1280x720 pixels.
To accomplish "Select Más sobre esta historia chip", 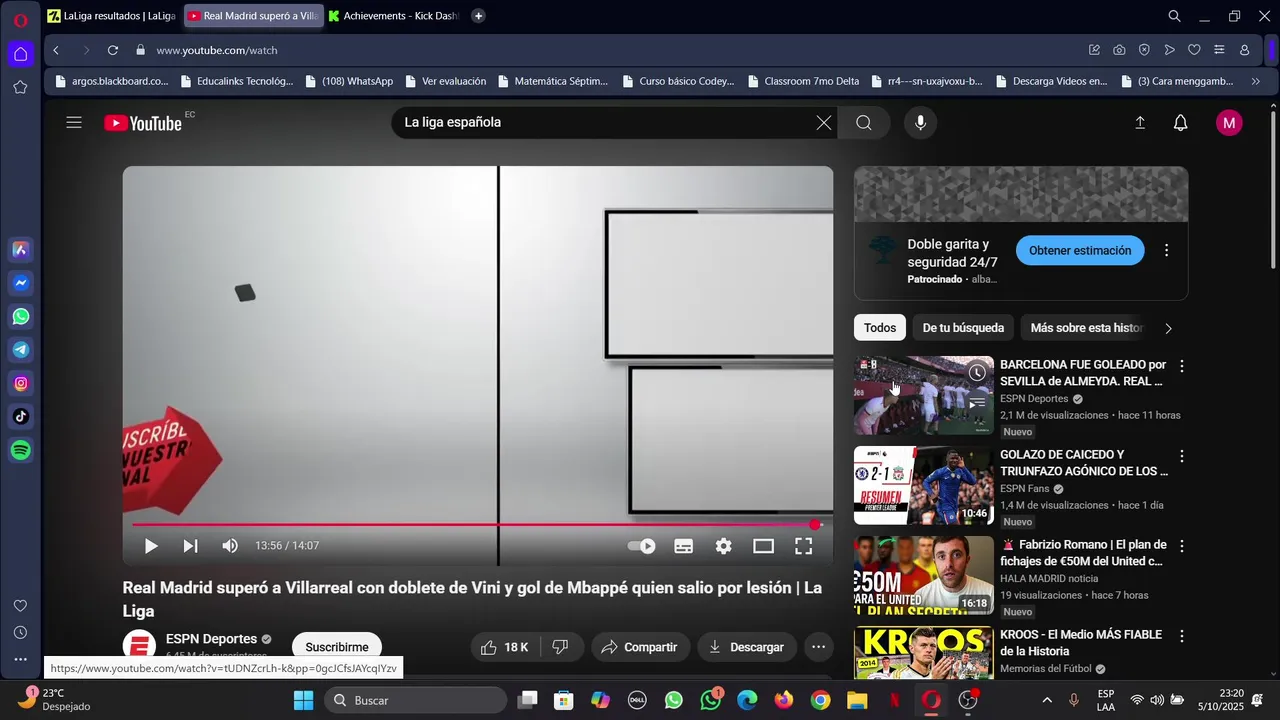I will pos(1086,328).
